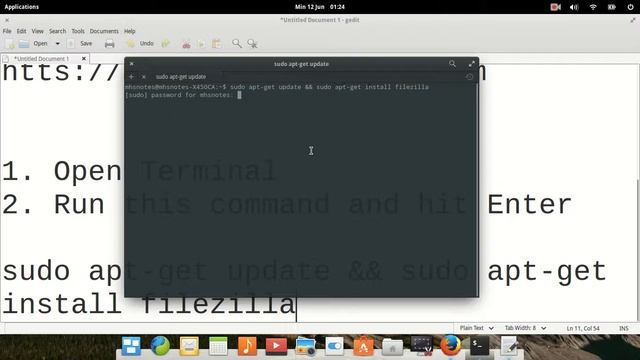The image size is (640, 360).
Task: Expand the Open recent files arrow
Action: (x=58, y=44)
